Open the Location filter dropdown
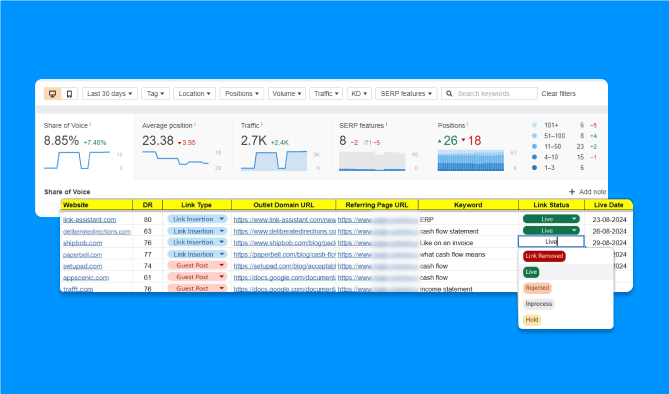 [194, 93]
